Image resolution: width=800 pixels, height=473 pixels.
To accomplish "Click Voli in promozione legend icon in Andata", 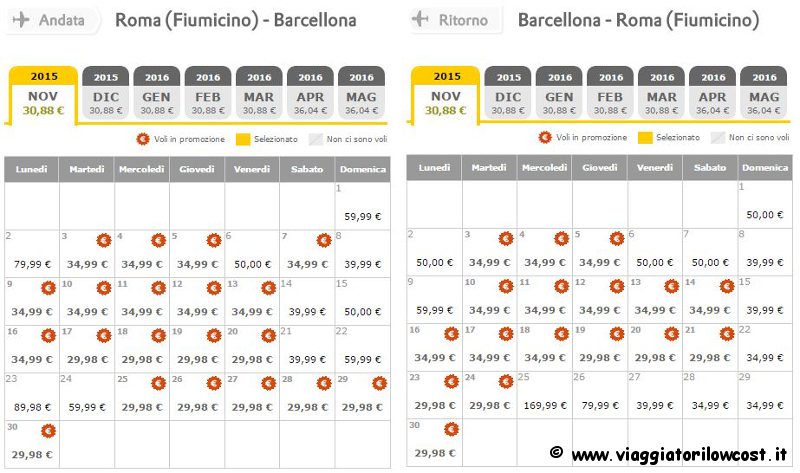I will pos(143,139).
